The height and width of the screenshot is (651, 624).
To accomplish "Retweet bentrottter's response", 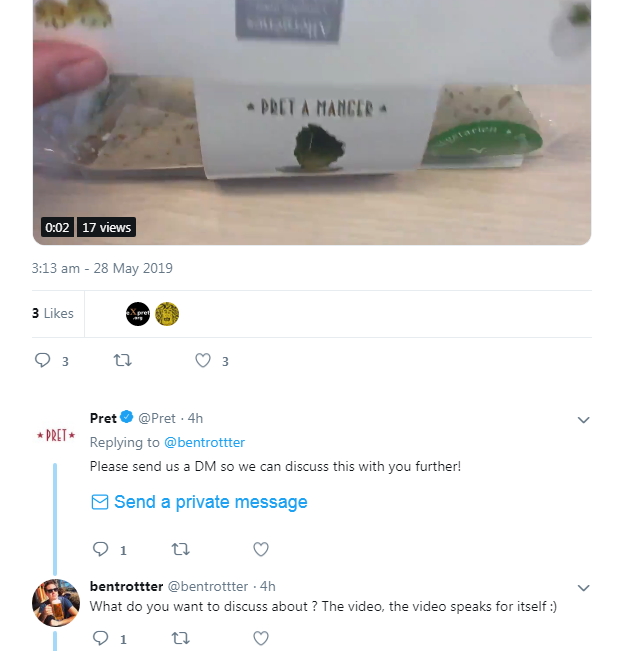I will [x=180, y=638].
